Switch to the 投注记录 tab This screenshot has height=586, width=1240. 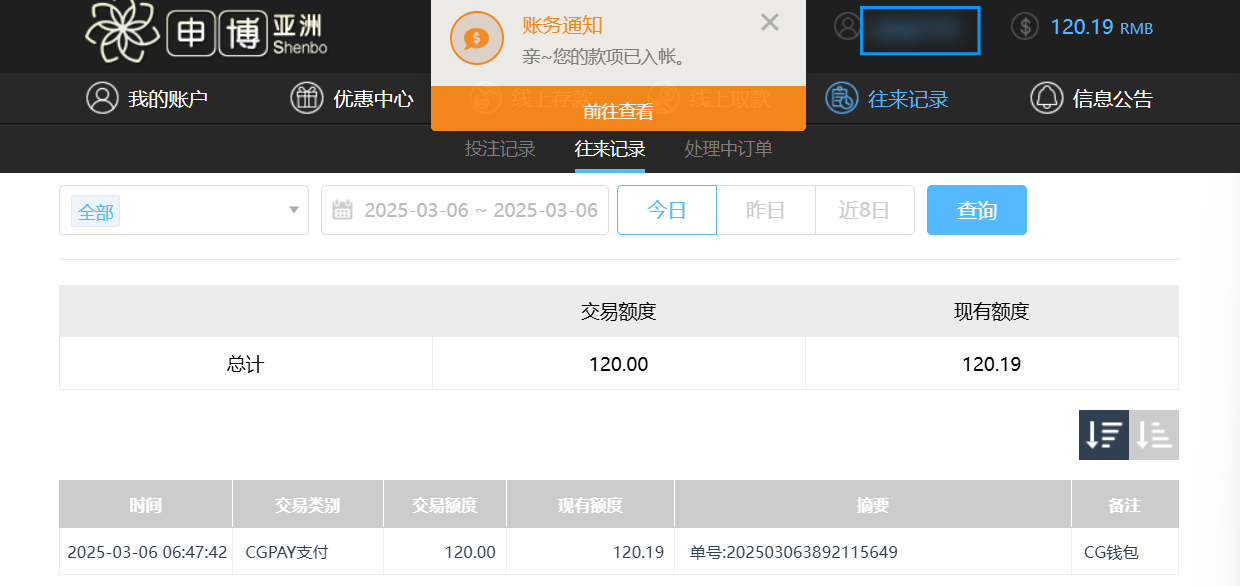[500, 150]
